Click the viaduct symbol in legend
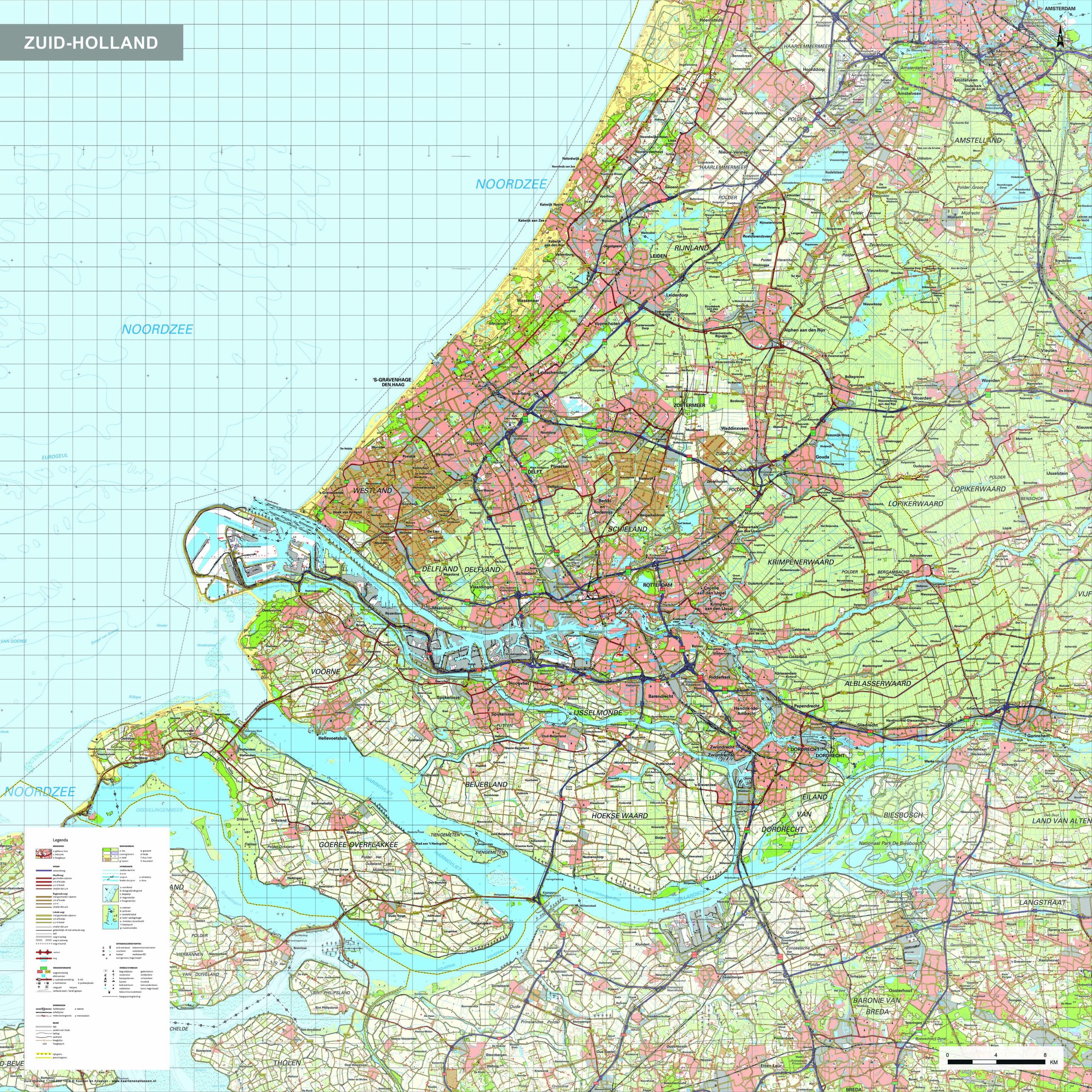The width and height of the screenshot is (1092, 1092). point(44,953)
